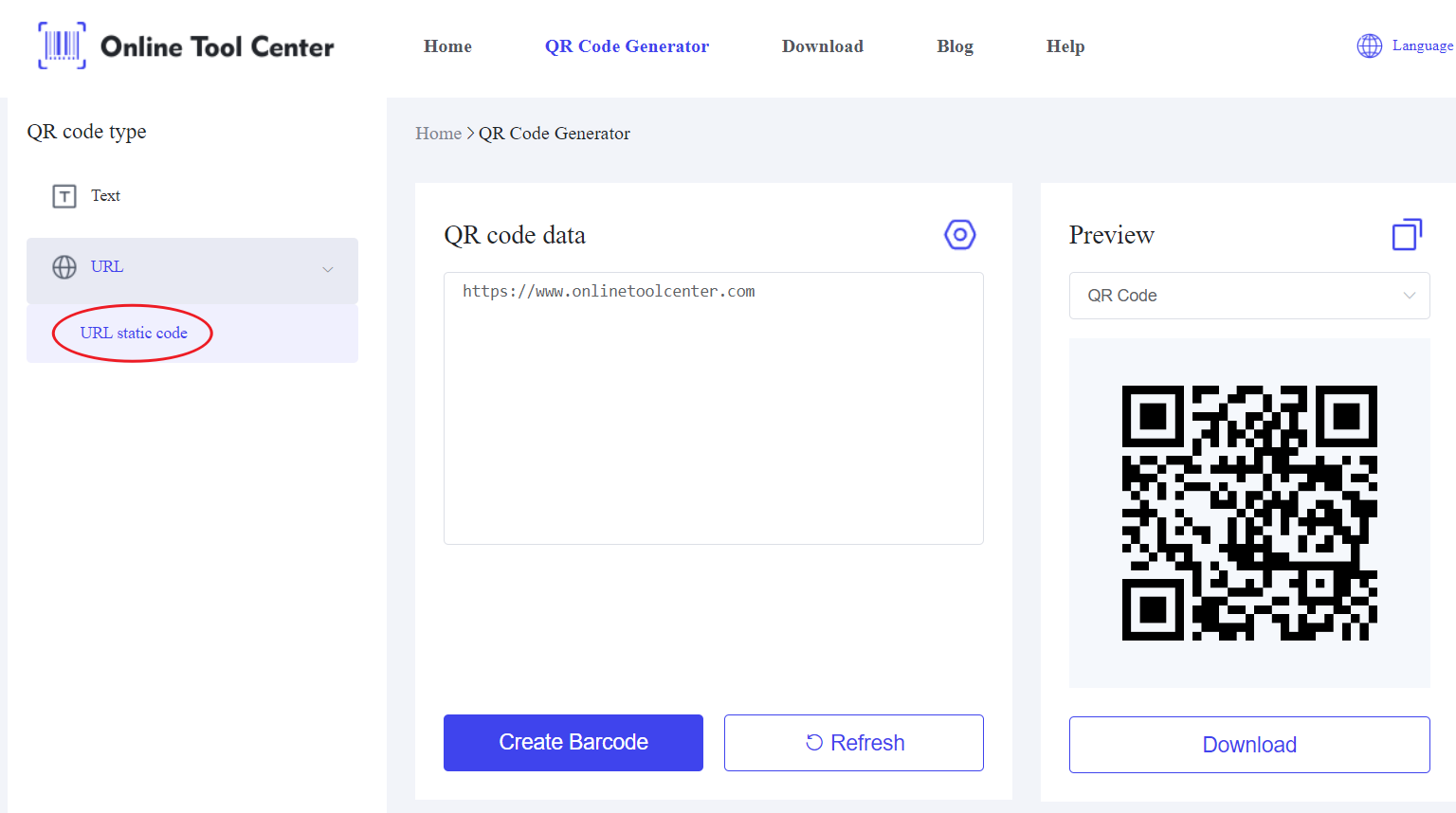Open the Download menu item
The image size is (1456, 813).
tap(823, 46)
